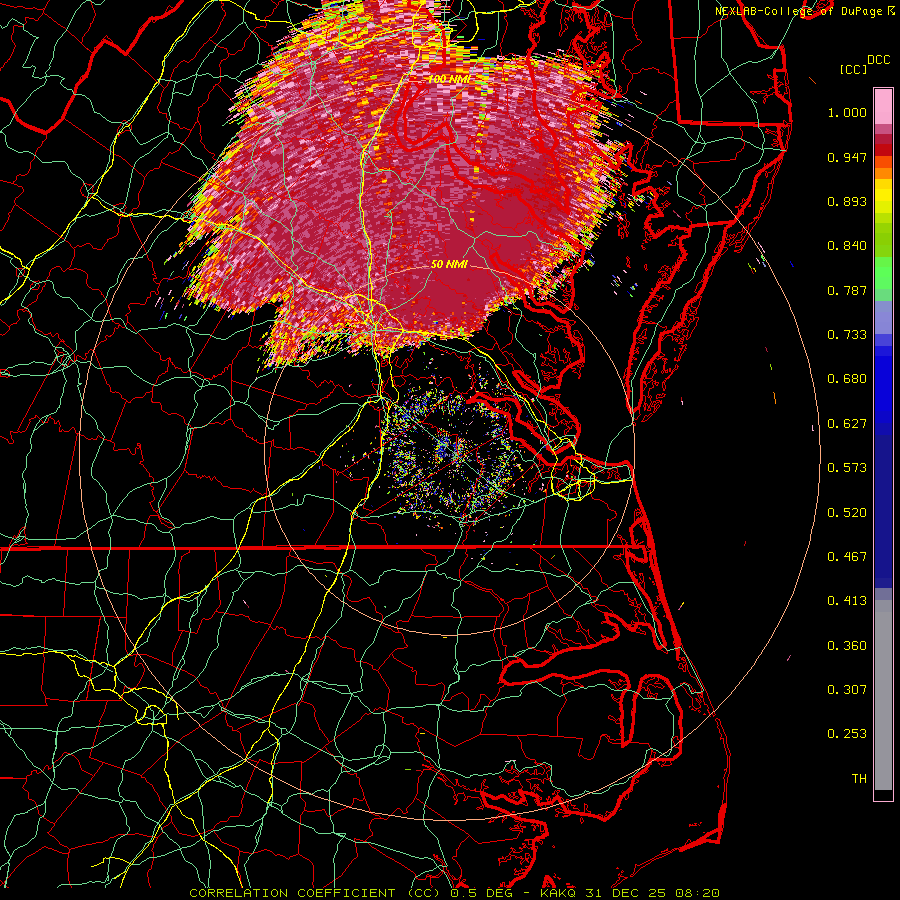Image resolution: width=900 pixels, height=900 pixels.
Task: Click the KAKQ radar site identifier
Action: pos(559,893)
